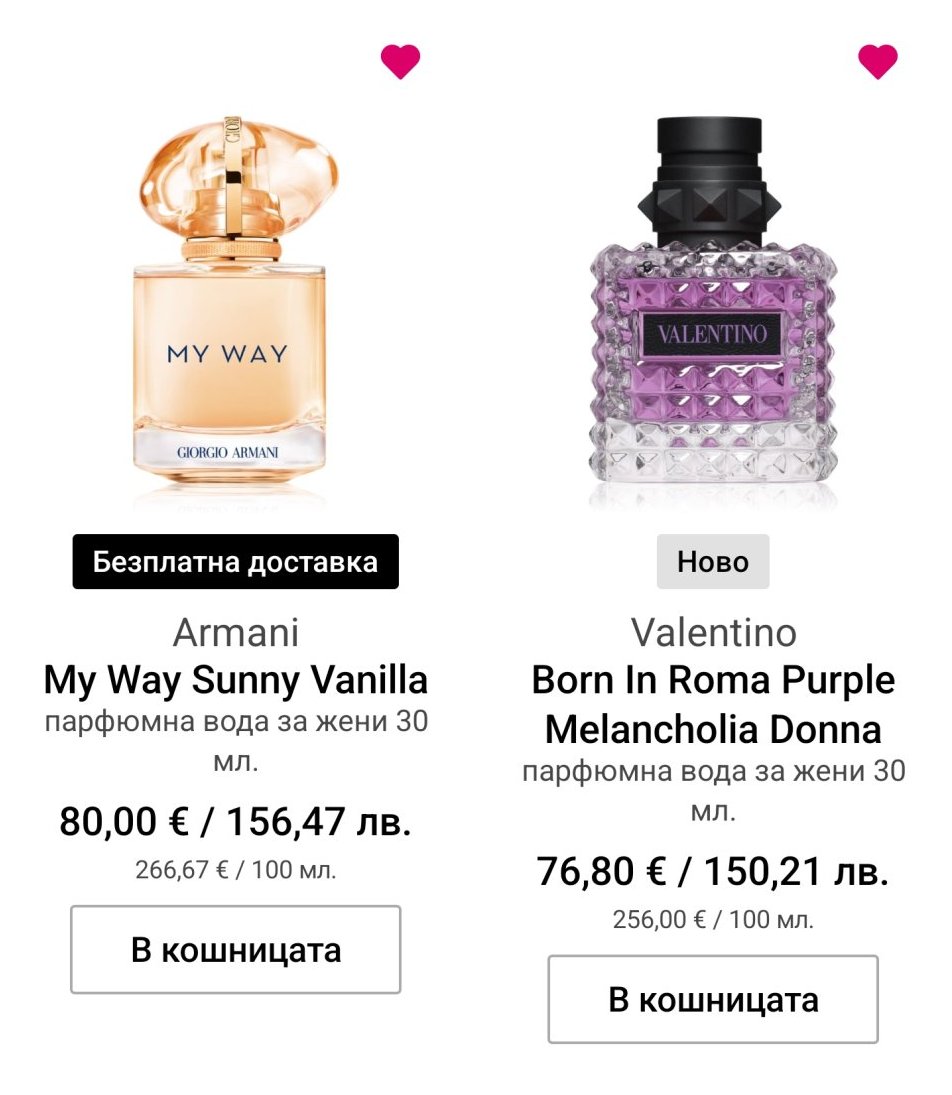The width and height of the screenshot is (952, 1095).
Task: Open the My Way Sunny Vanilla product title
Action: [x=236, y=680]
